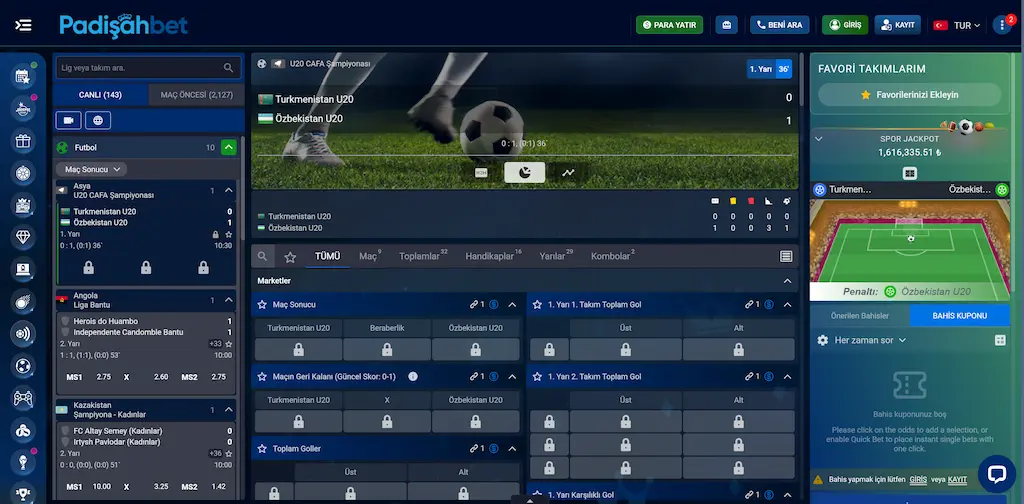Click the PARA YATIR deposit button
Viewport: 1024px width, 504px height.
pyautogui.click(x=669, y=25)
